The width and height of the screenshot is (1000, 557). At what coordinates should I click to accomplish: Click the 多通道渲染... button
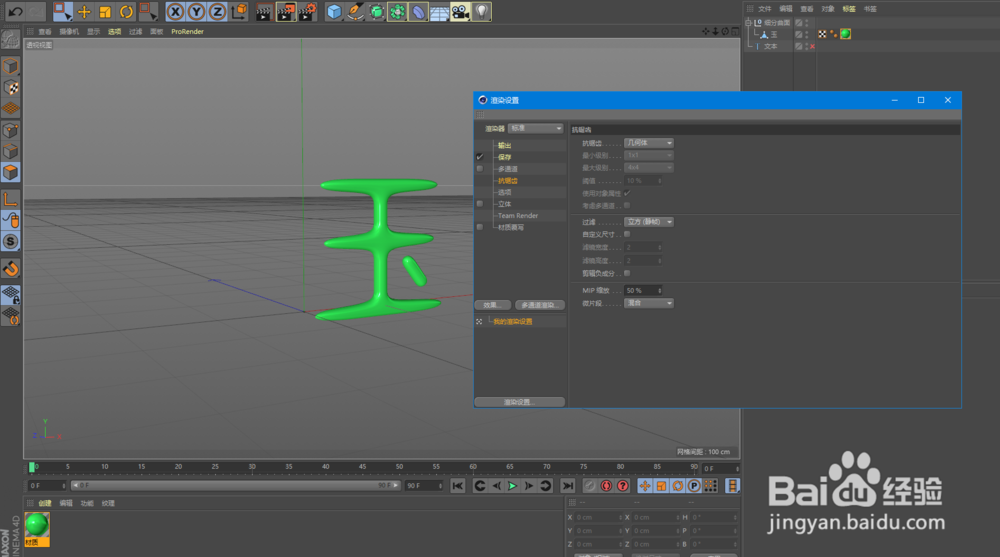click(x=540, y=305)
